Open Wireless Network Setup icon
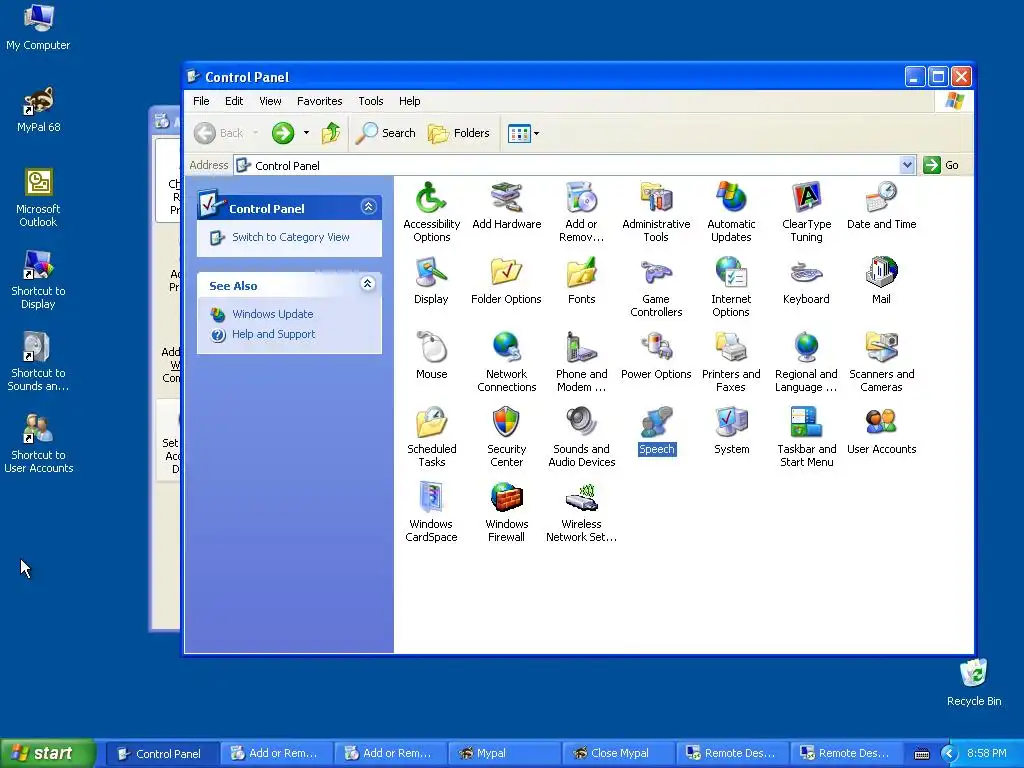Viewport: 1024px width, 768px height. (581, 512)
